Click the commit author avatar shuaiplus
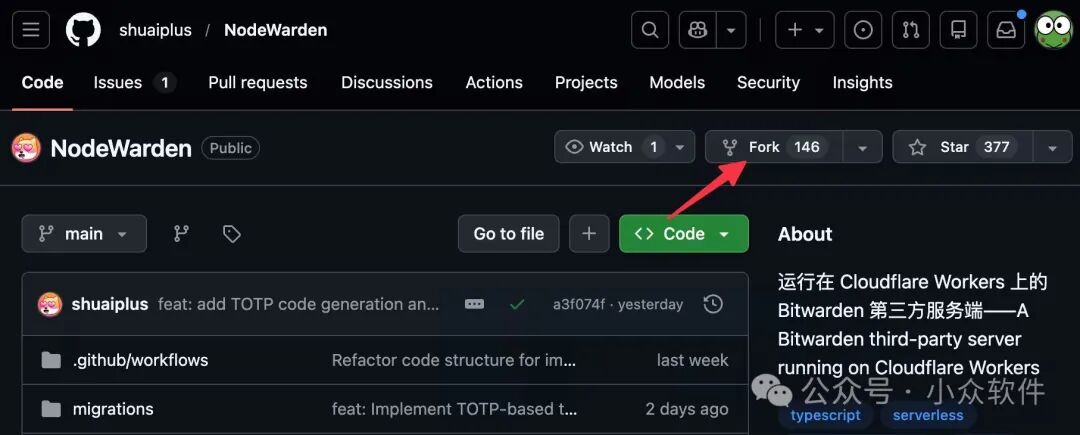 (x=50, y=304)
